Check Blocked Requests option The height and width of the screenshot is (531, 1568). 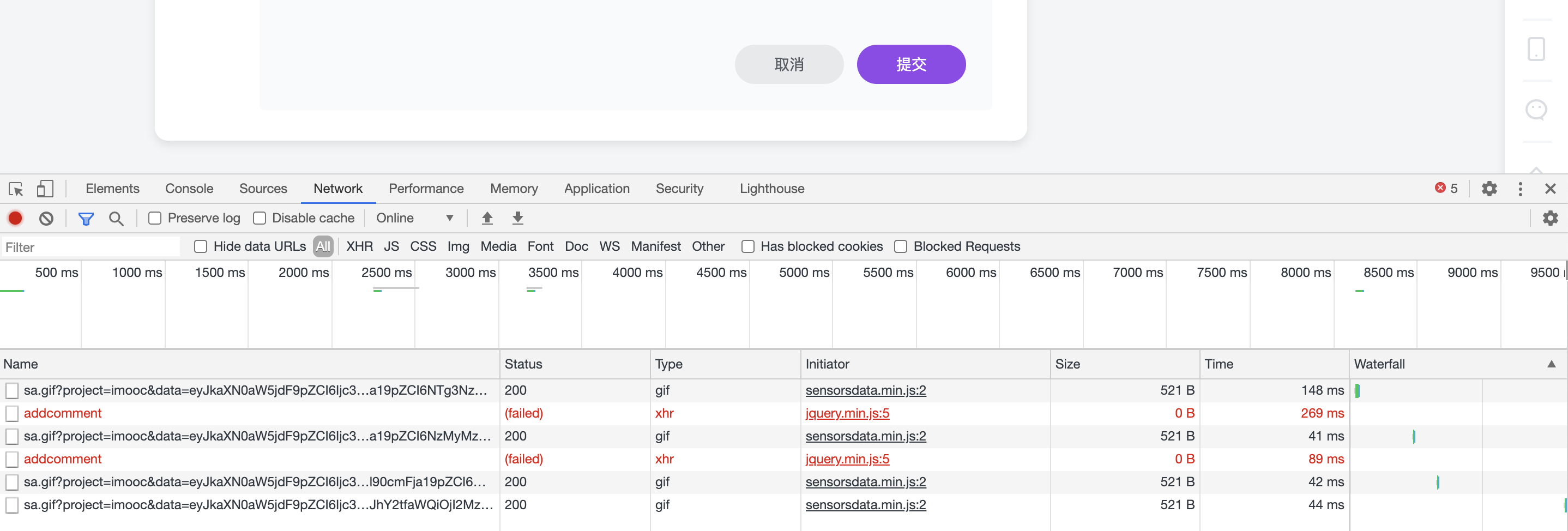coord(900,246)
